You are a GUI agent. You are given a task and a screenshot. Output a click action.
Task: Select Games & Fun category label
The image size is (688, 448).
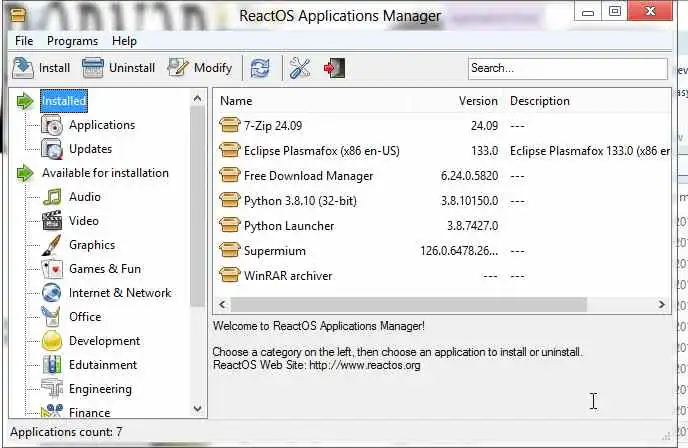pos(105,269)
